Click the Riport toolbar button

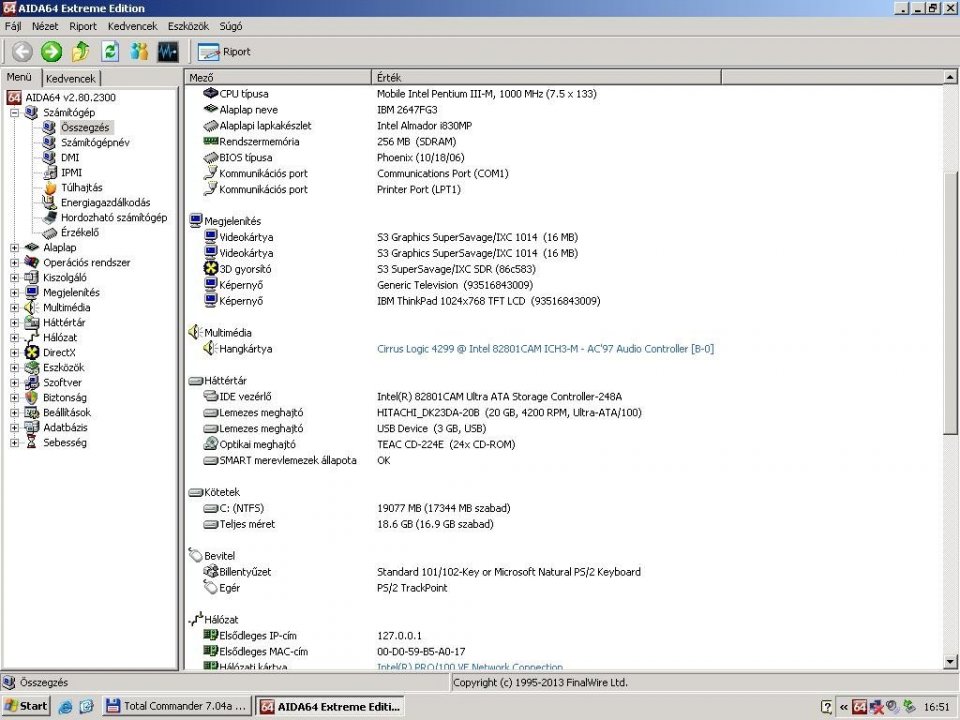point(224,52)
